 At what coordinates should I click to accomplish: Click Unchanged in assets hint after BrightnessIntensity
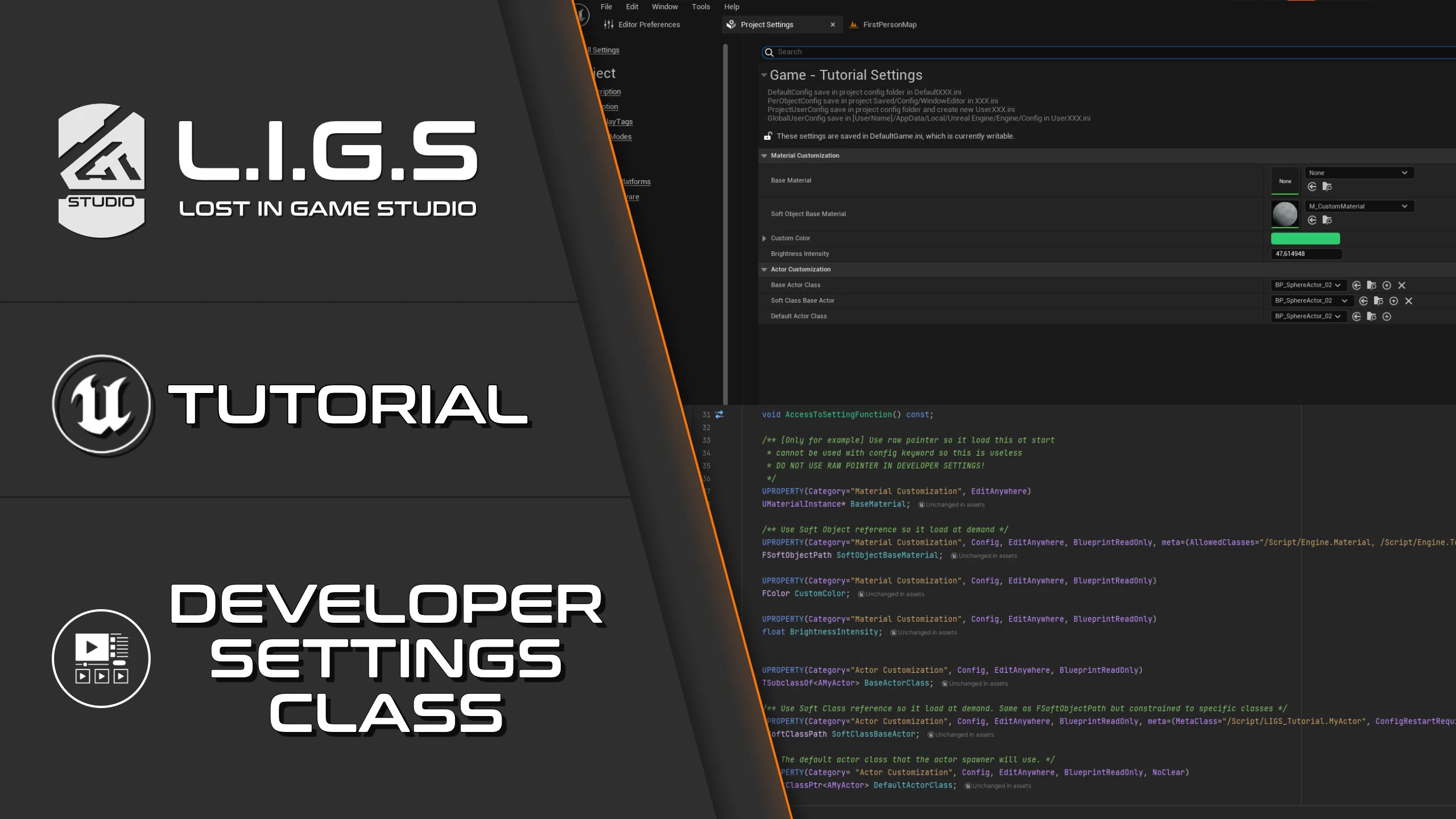[924, 632]
